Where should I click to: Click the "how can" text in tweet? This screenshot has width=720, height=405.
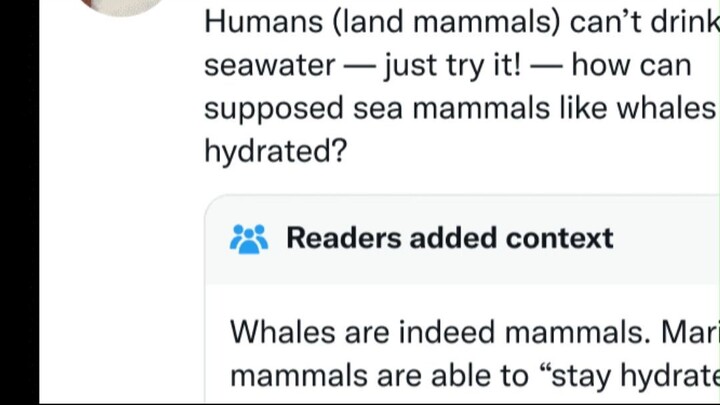click(x=631, y=65)
